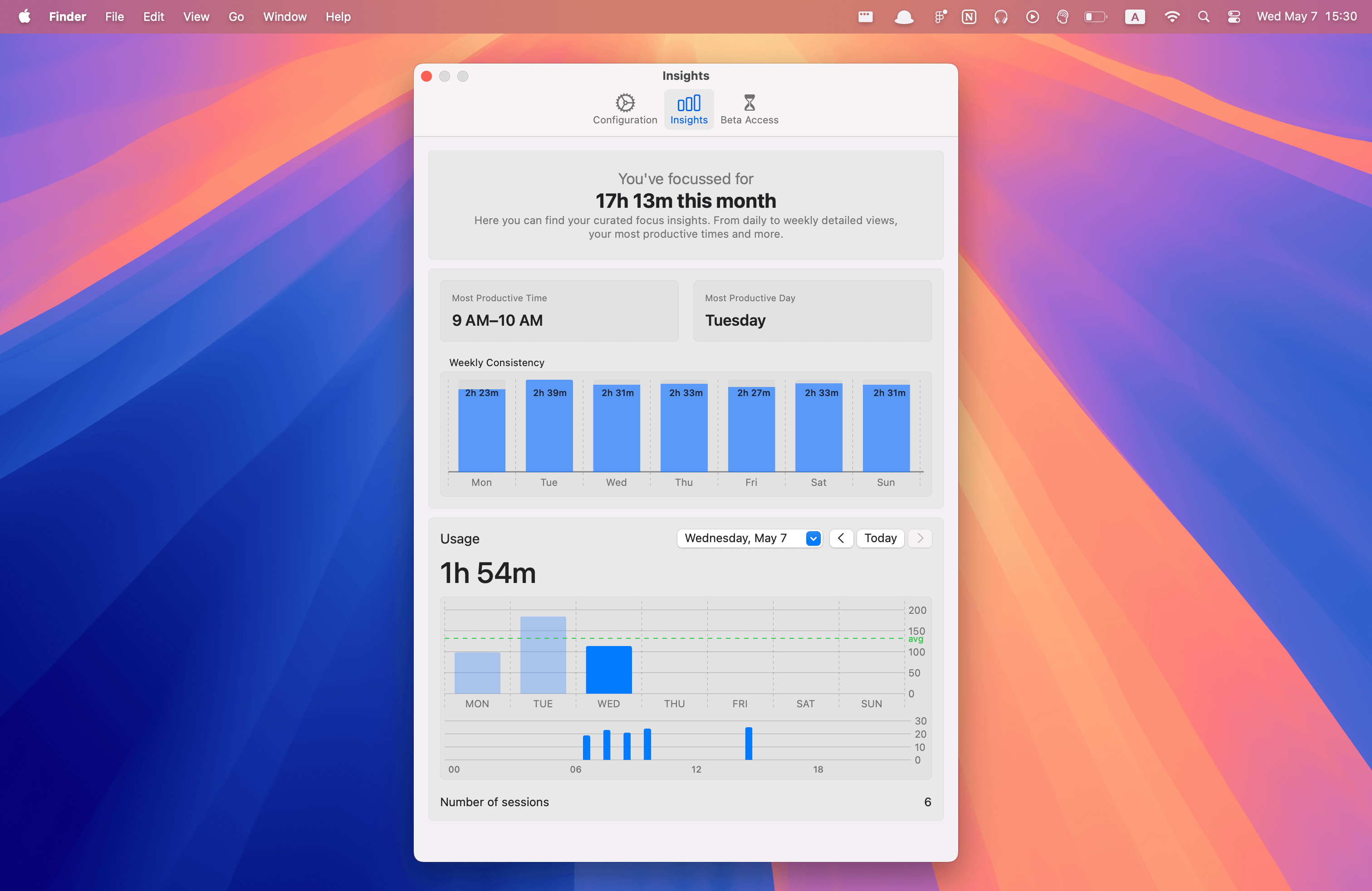Image resolution: width=1372 pixels, height=891 pixels.
Task: Open Spotlight search
Action: point(1203,17)
